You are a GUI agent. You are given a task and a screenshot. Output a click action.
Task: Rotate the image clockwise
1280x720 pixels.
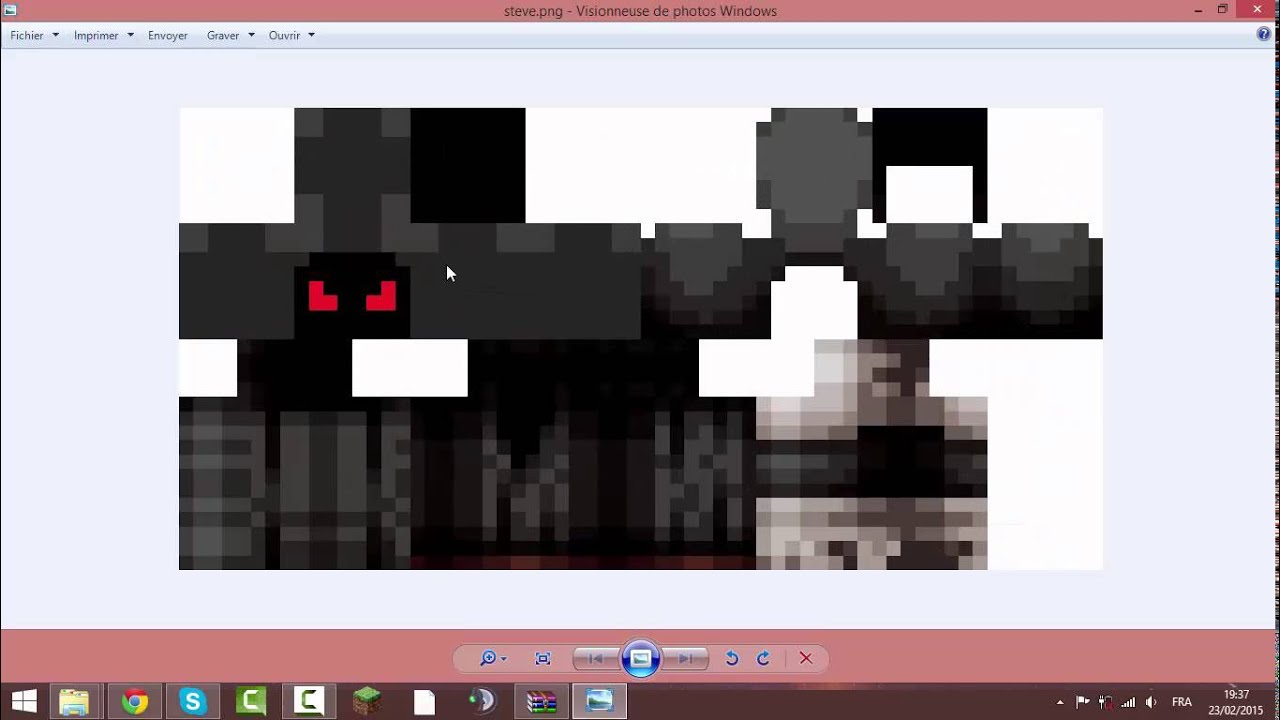point(763,658)
